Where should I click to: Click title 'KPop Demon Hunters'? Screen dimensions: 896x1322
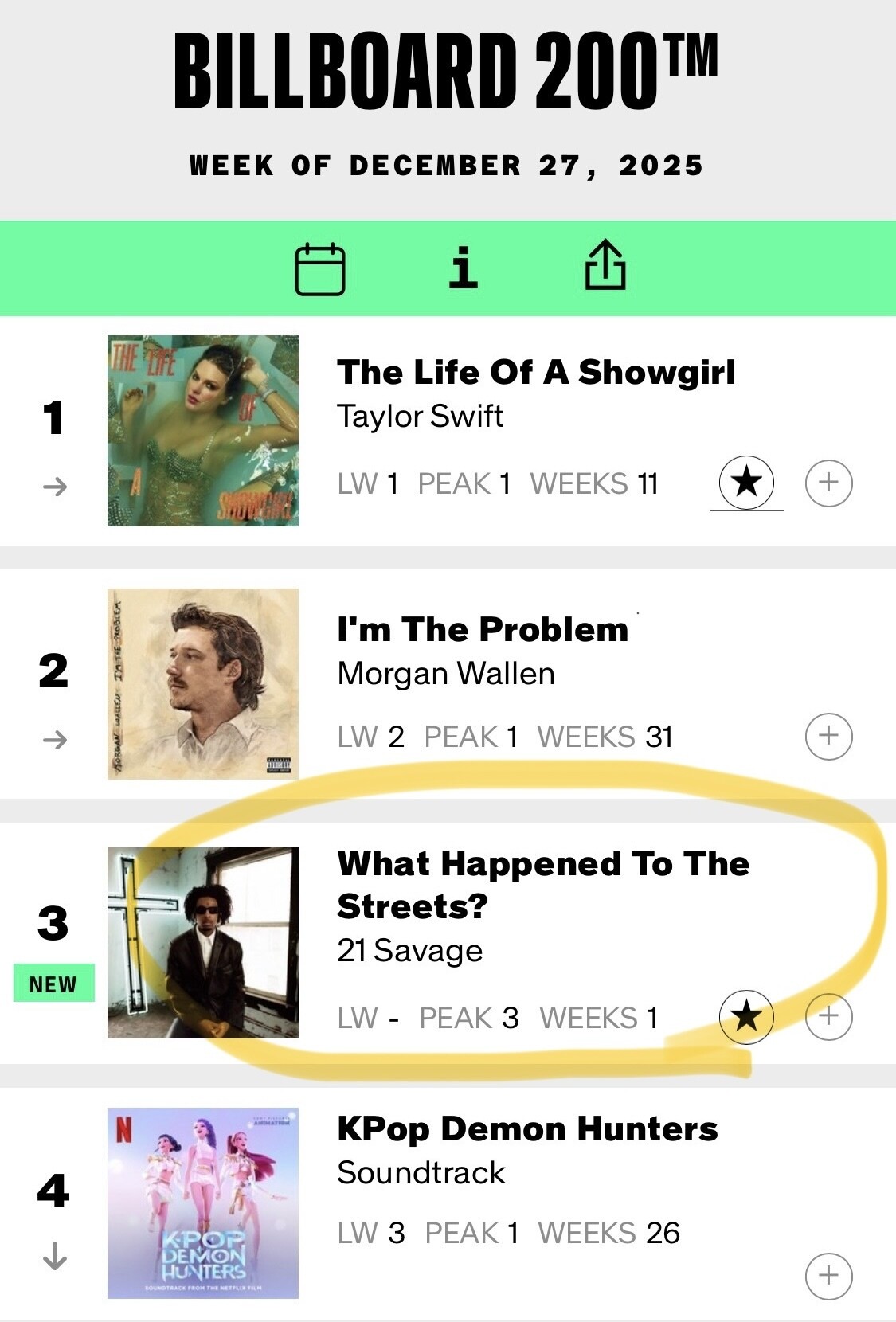[526, 1129]
